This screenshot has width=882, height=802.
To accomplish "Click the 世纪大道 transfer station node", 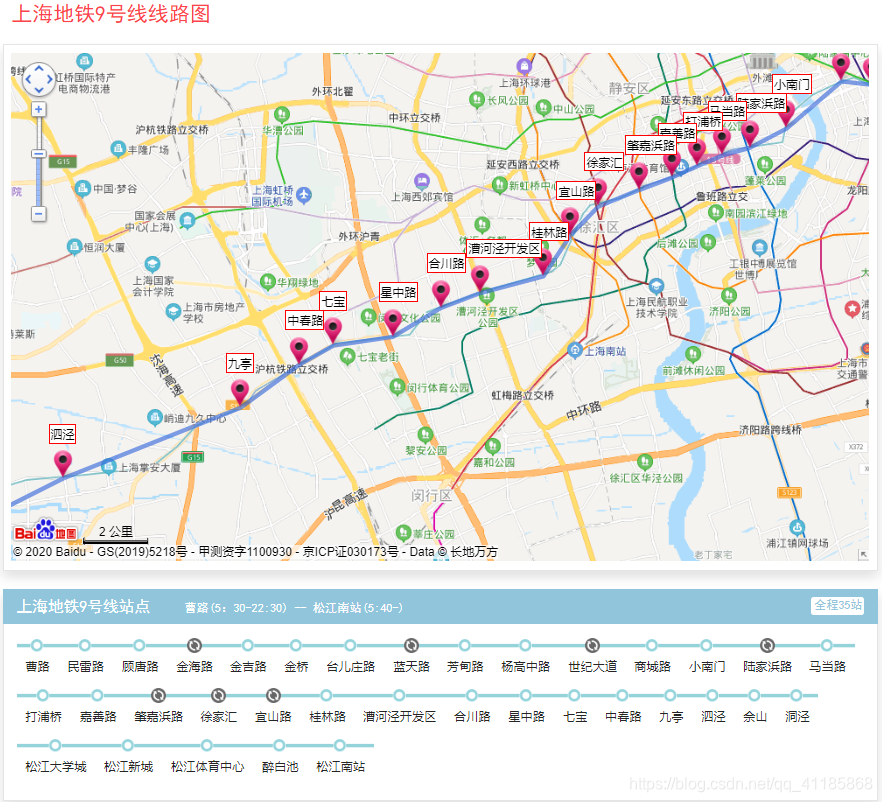I will (592, 646).
